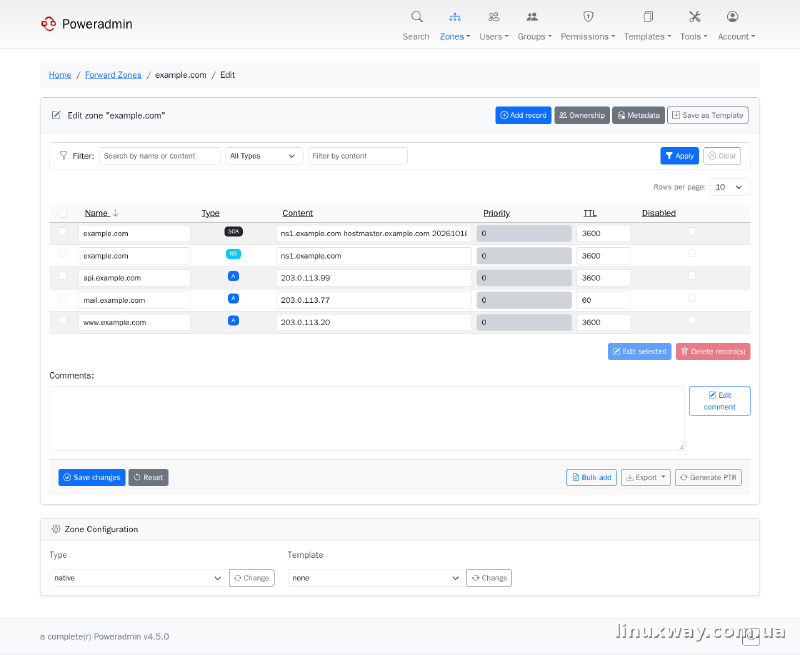Viewport: 800px width, 655px height.
Task: Click Save changes button
Action: (92, 477)
